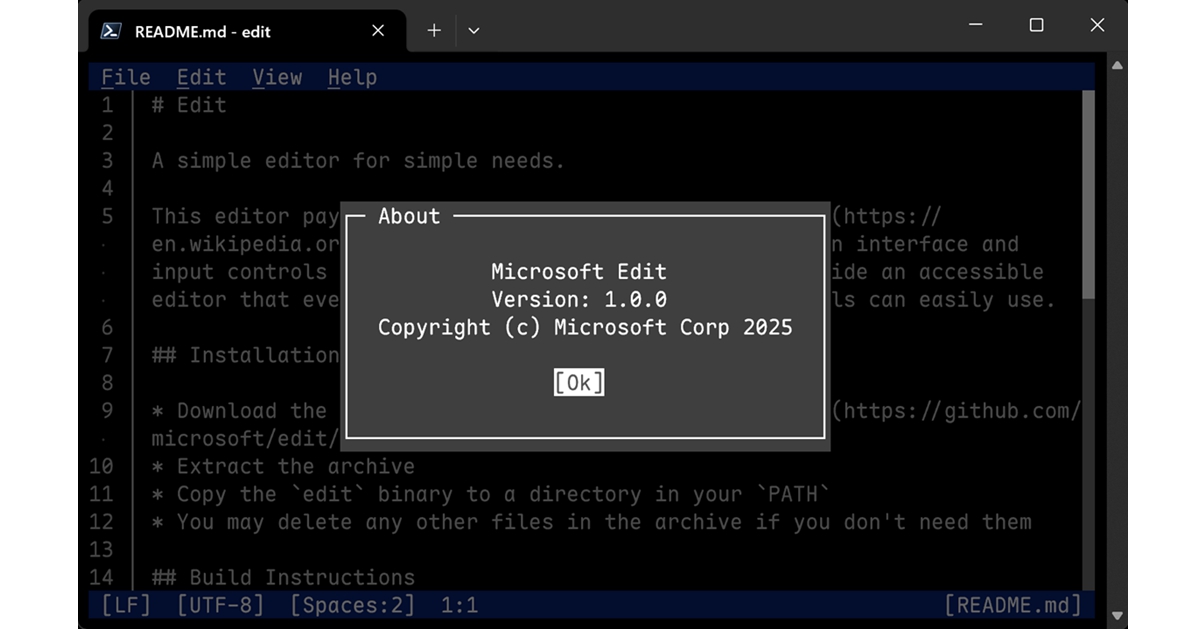Close the README.md - edit tab
Screen dimensions: 1200x630
point(378,31)
